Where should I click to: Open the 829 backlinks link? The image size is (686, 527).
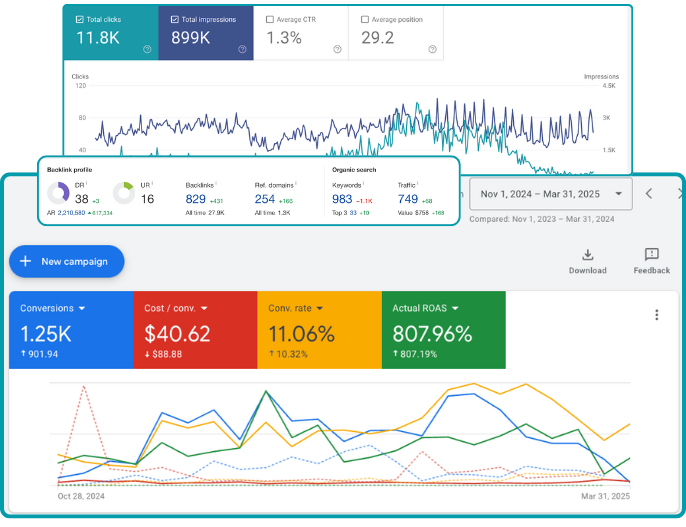[196, 199]
